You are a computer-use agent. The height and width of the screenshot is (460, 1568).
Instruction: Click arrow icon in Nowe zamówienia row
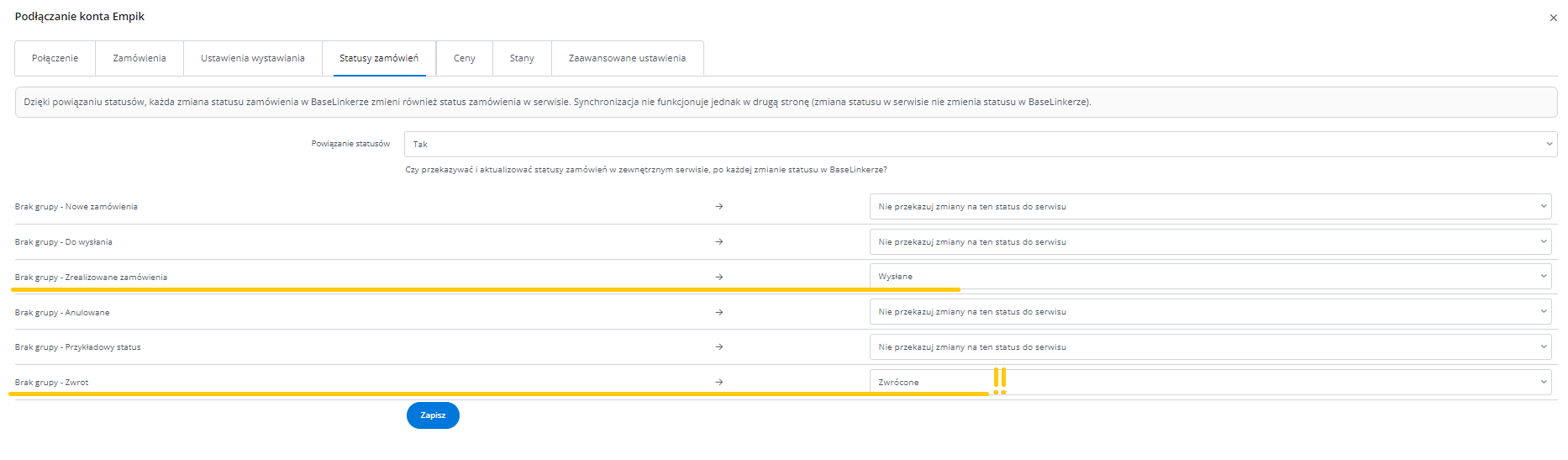click(x=719, y=206)
